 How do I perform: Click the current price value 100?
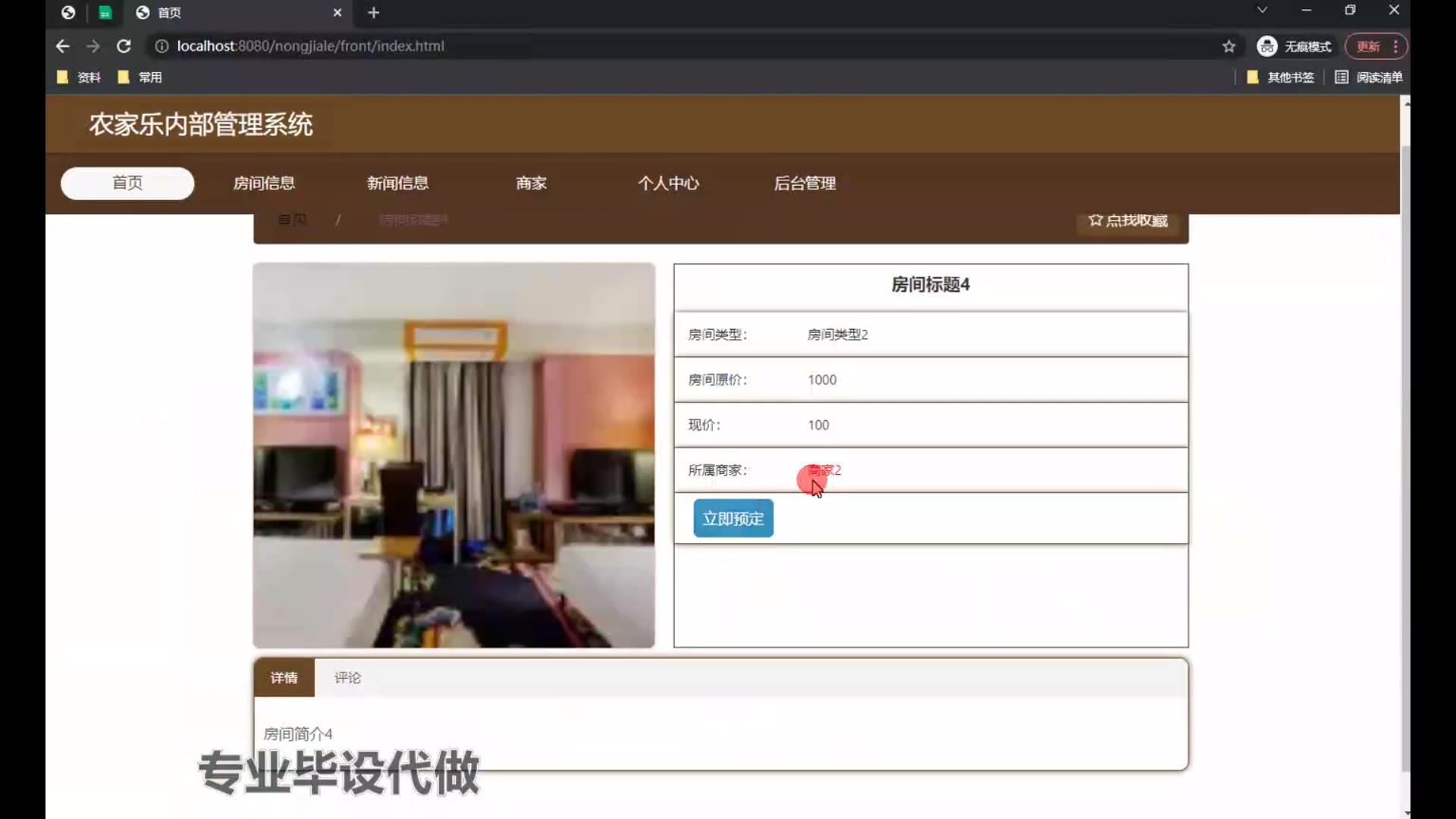pyautogui.click(x=818, y=425)
